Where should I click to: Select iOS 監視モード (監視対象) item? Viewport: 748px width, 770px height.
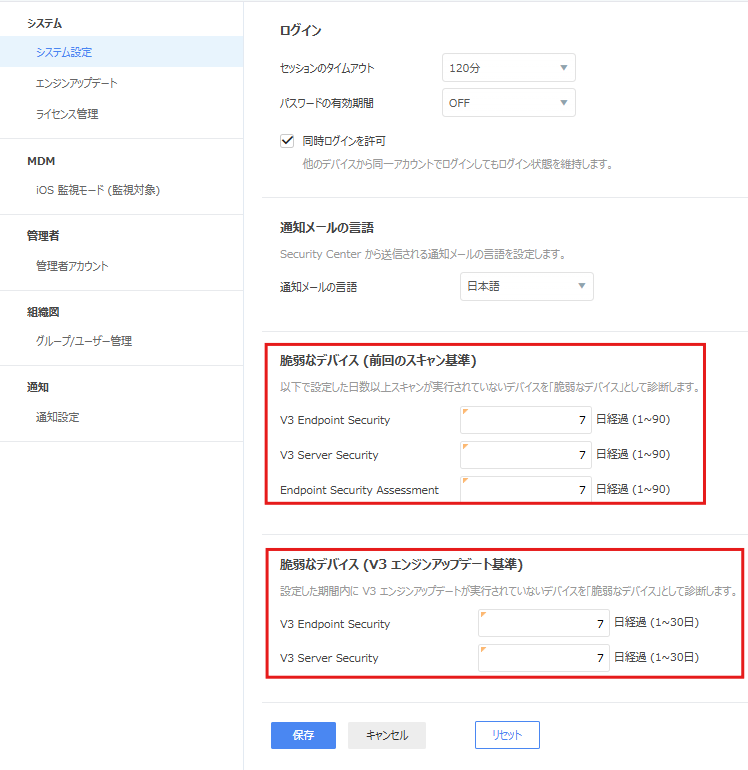point(98,190)
